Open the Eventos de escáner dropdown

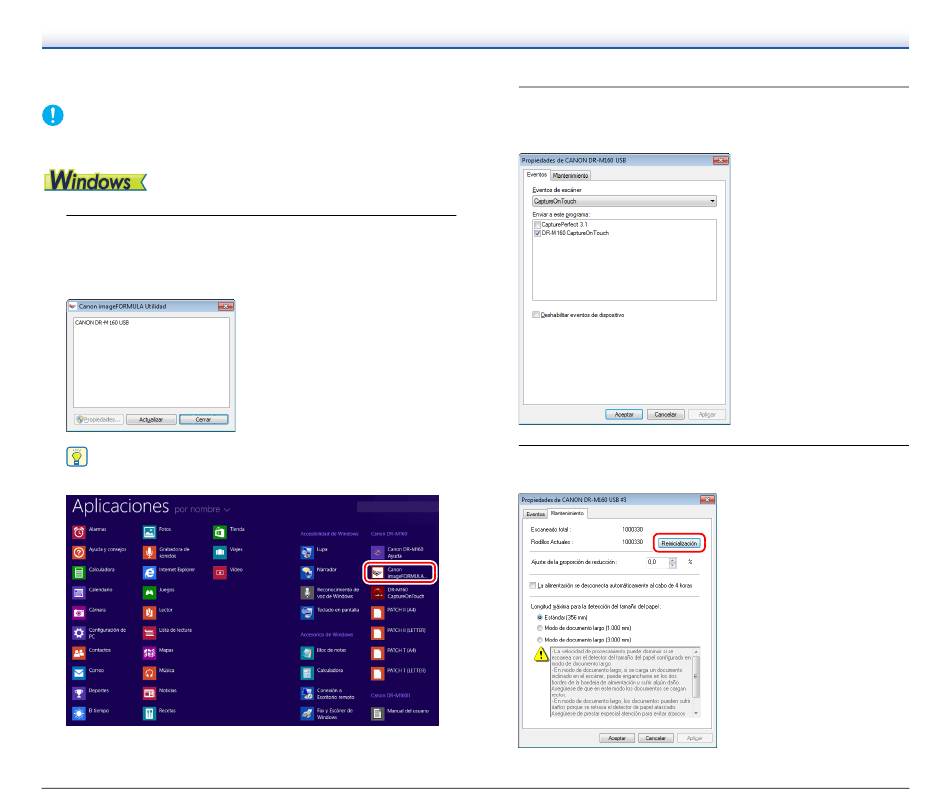point(624,201)
